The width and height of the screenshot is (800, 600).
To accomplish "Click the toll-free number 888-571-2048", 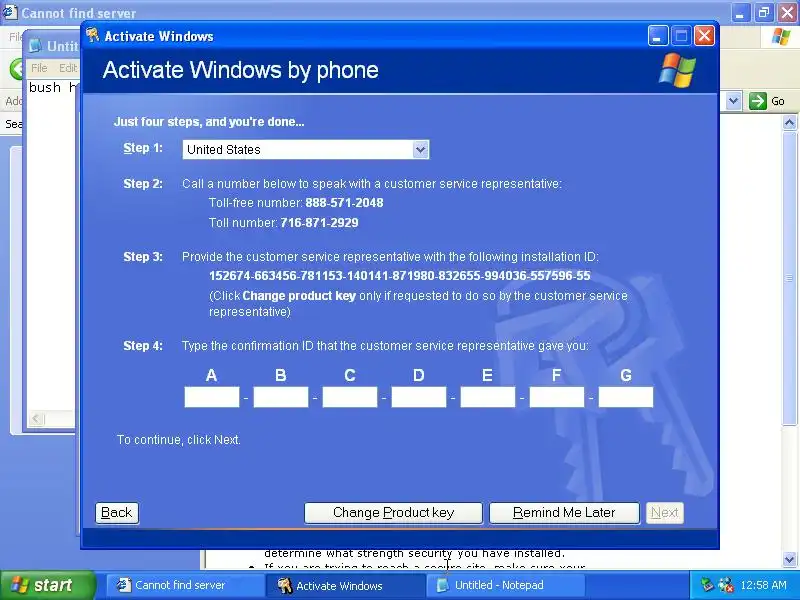I will [344, 203].
